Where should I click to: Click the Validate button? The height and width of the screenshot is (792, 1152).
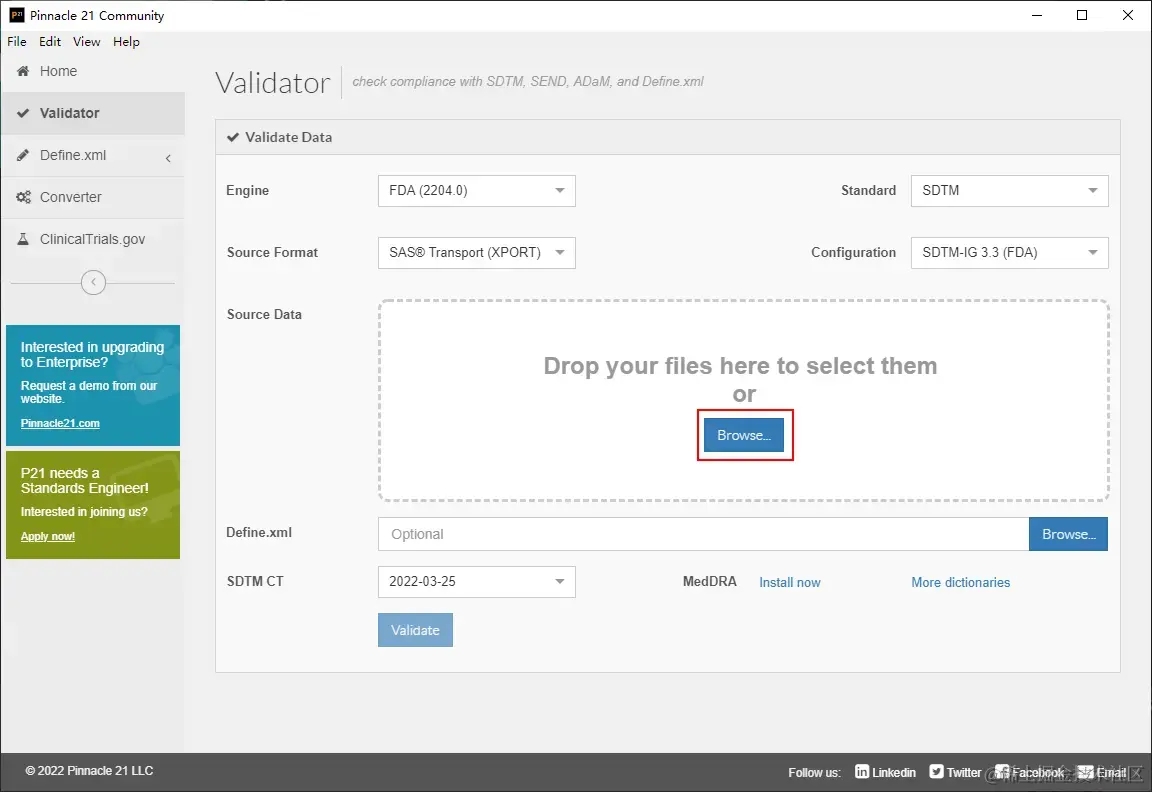click(415, 630)
